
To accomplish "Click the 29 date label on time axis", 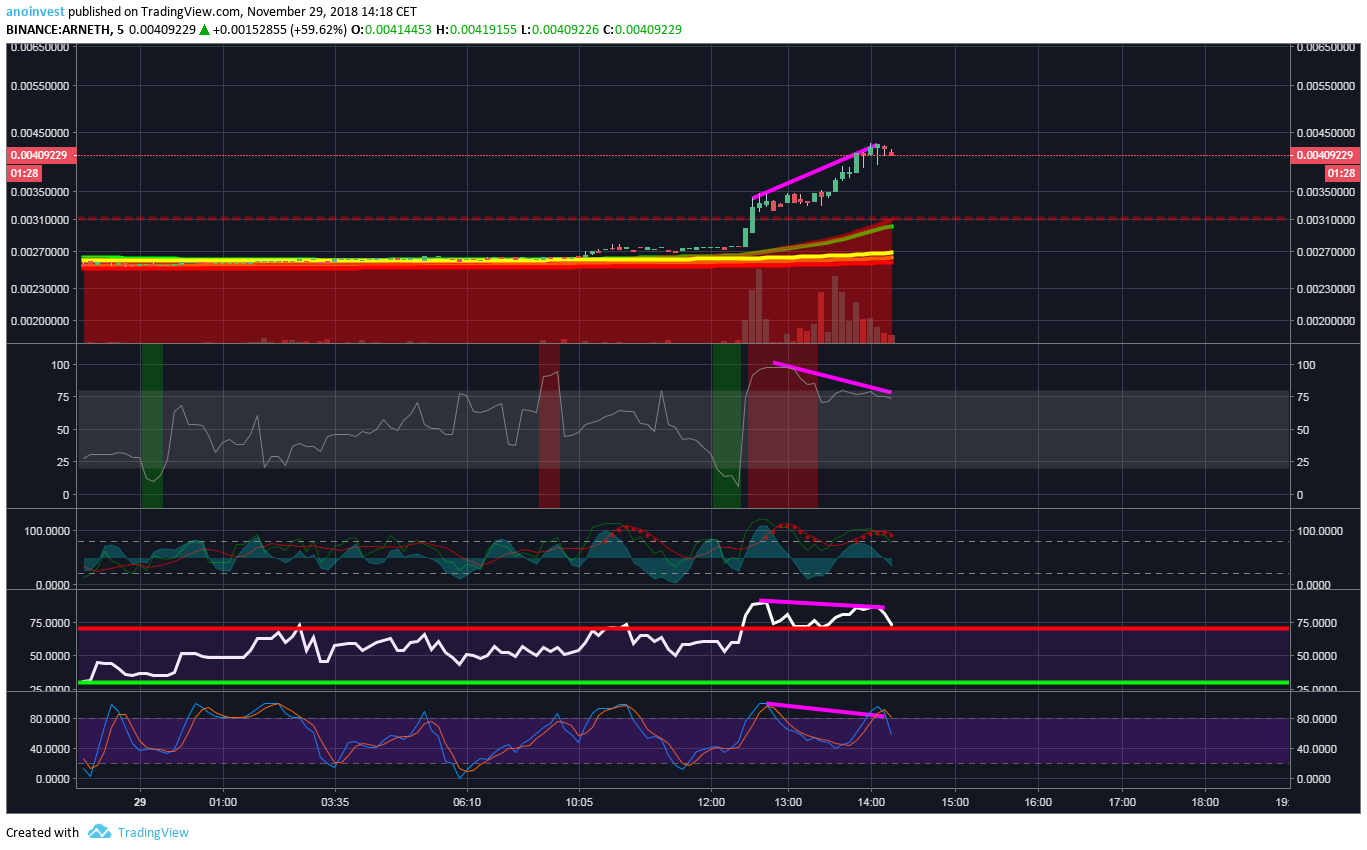I will tap(141, 802).
